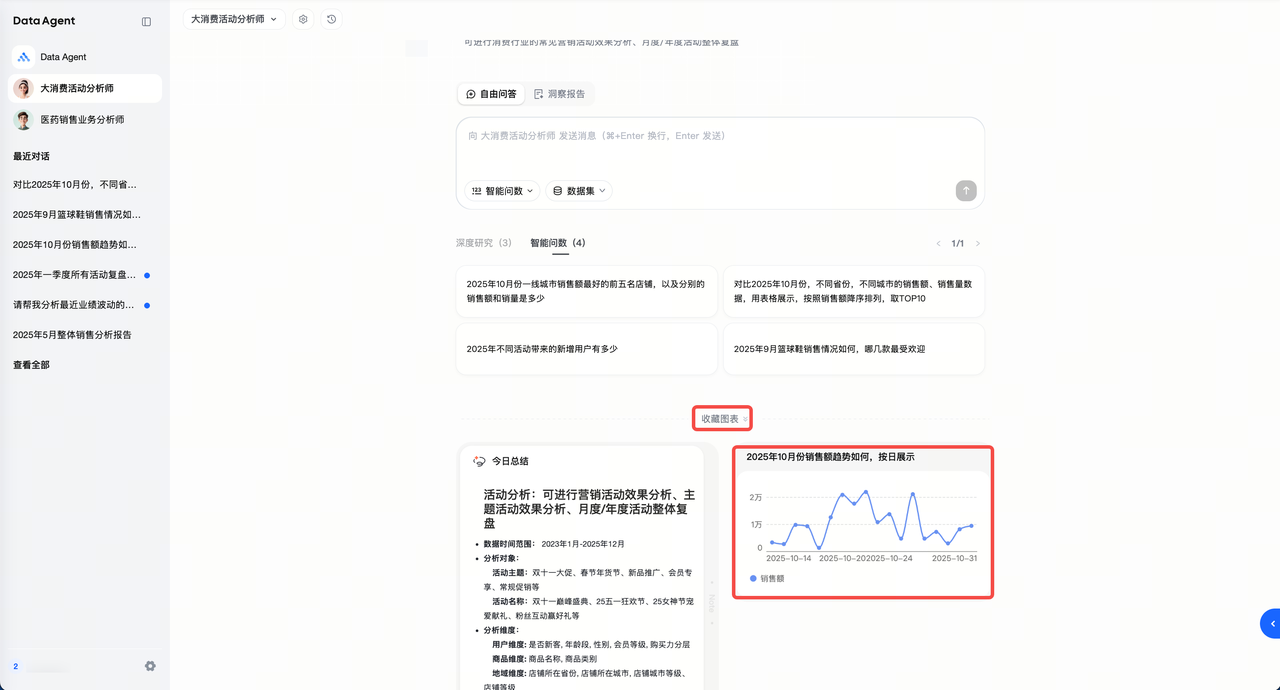Select 医药销售业务分析师 agent avatar
Image resolution: width=1280 pixels, height=690 pixels.
[23, 119]
